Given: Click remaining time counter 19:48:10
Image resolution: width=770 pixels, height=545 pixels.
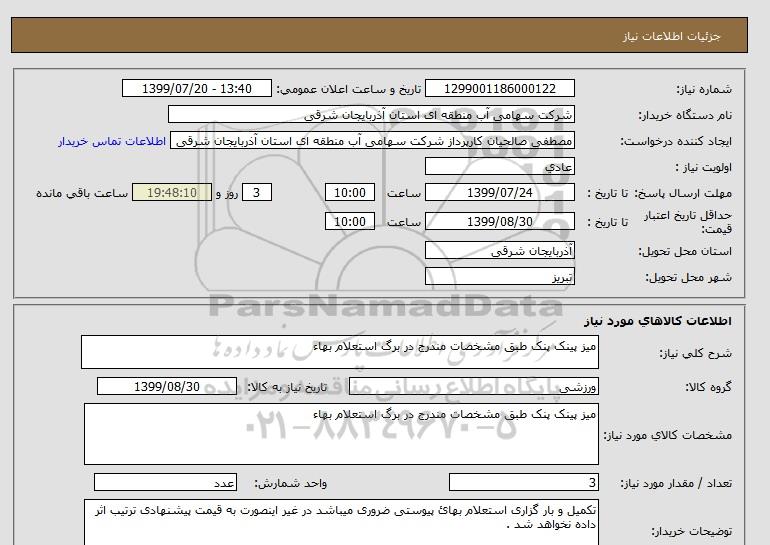Looking at the screenshot, I should pos(172,192).
